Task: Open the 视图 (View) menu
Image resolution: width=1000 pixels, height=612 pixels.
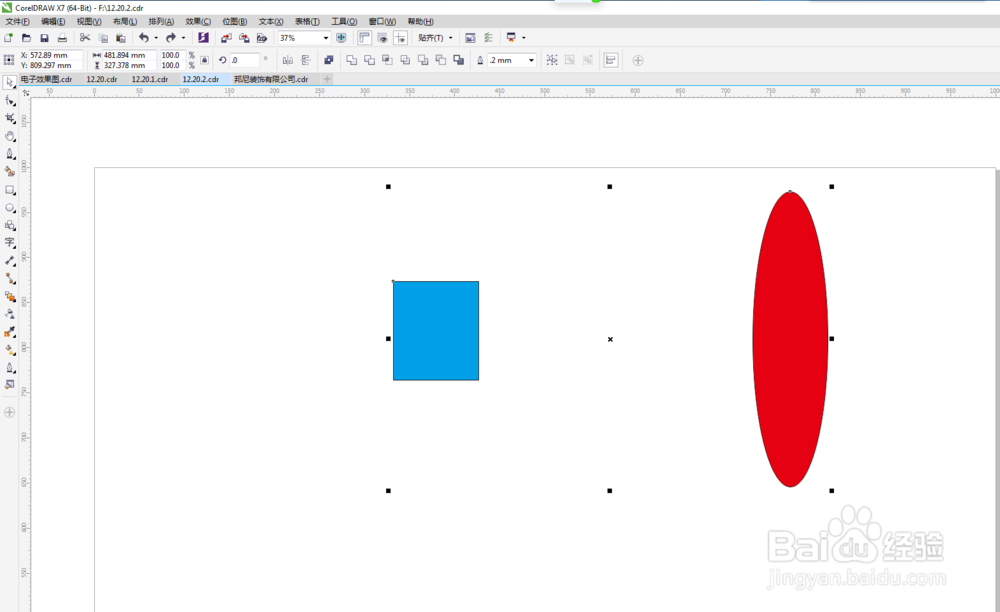Action: (89, 22)
